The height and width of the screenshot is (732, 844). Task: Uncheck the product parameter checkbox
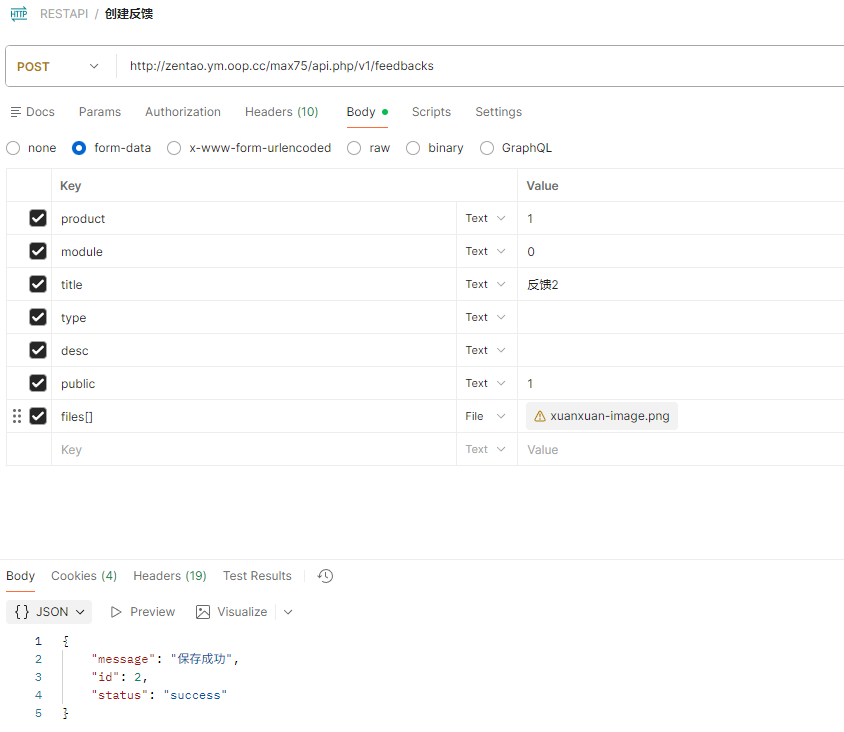click(x=38, y=218)
